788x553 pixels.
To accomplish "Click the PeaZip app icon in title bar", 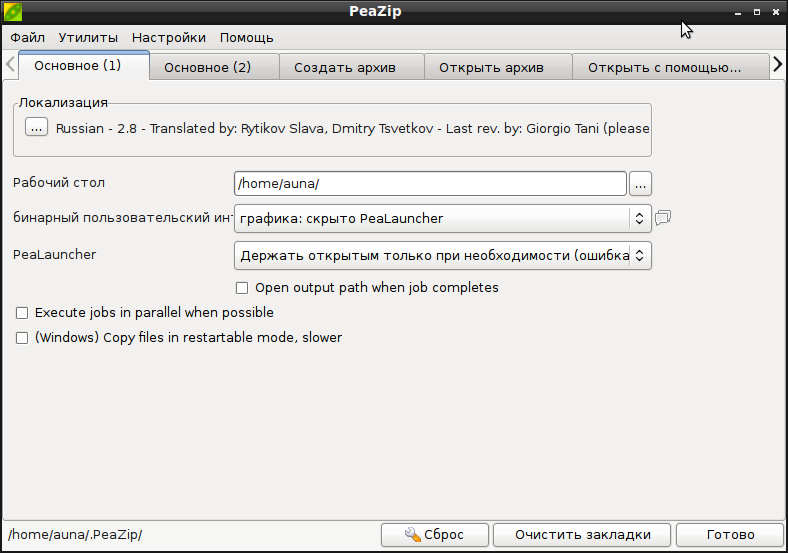I will (13, 12).
